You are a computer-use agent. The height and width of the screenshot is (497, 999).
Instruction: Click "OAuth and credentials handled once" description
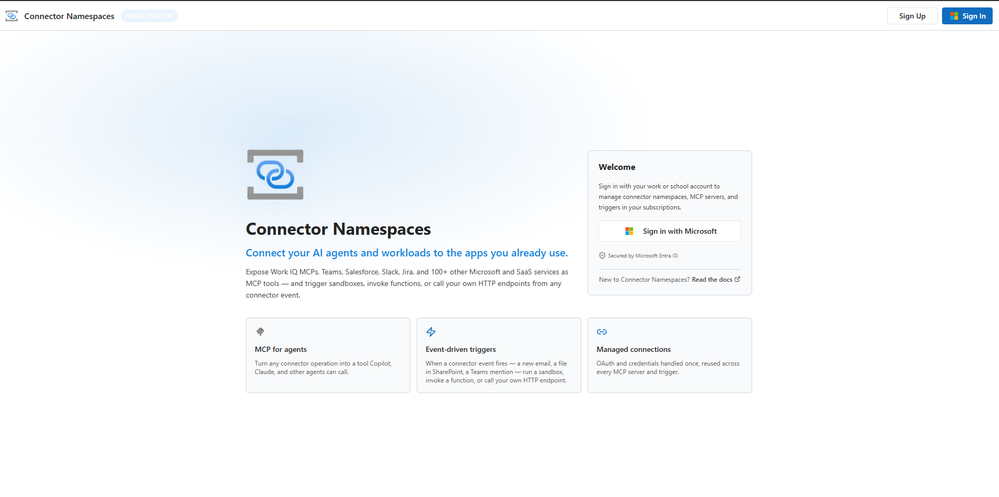668,368
